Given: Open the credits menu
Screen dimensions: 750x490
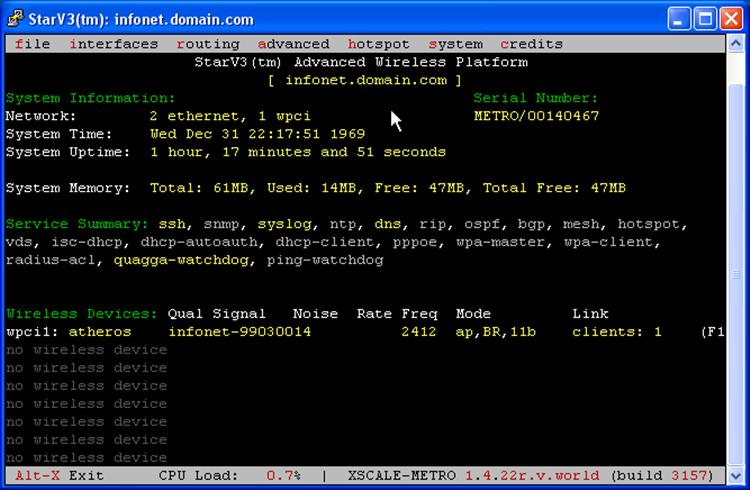Looking at the screenshot, I should [531, 44].
